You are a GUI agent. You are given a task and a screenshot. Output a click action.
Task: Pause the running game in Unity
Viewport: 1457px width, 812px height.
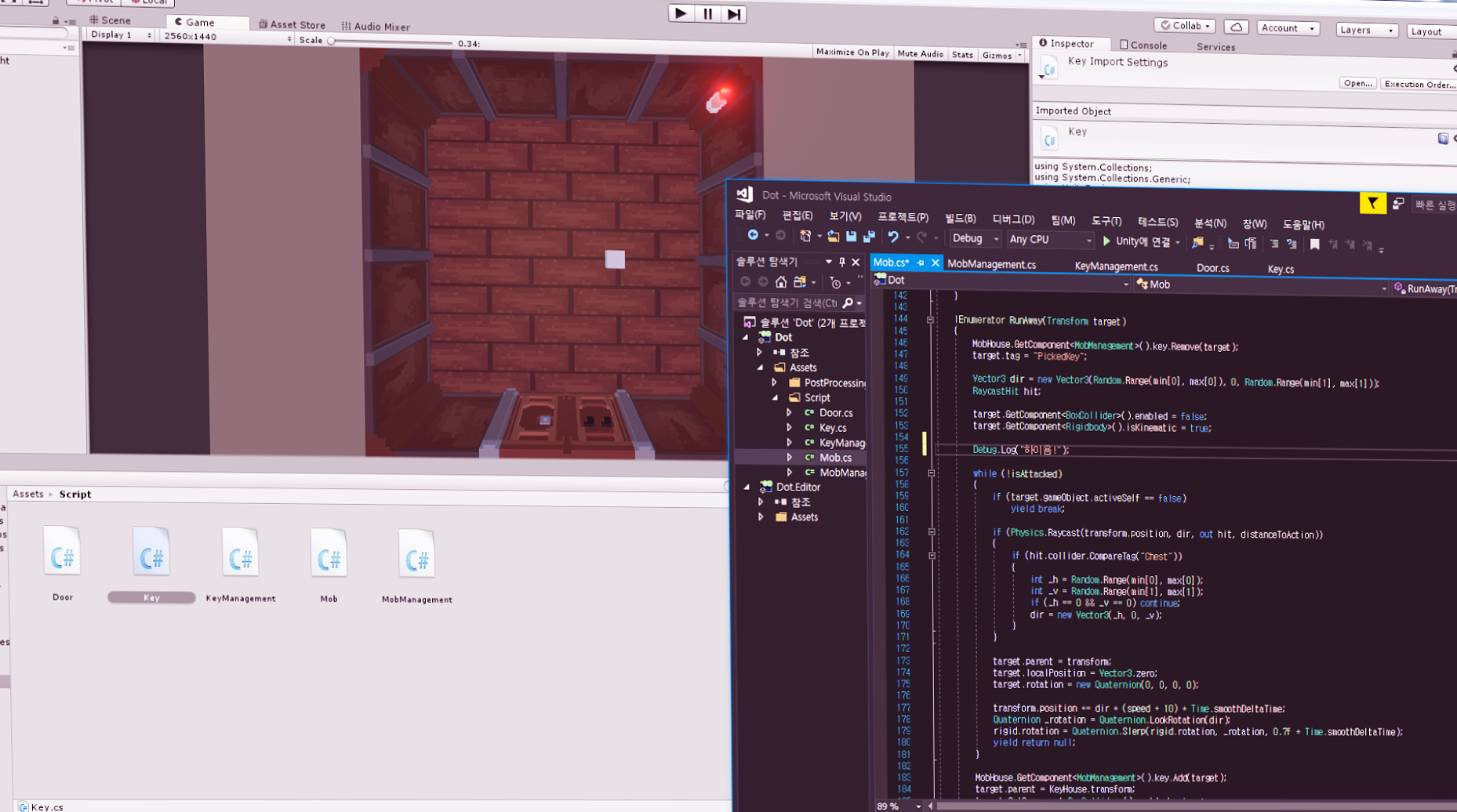[708, 14]
